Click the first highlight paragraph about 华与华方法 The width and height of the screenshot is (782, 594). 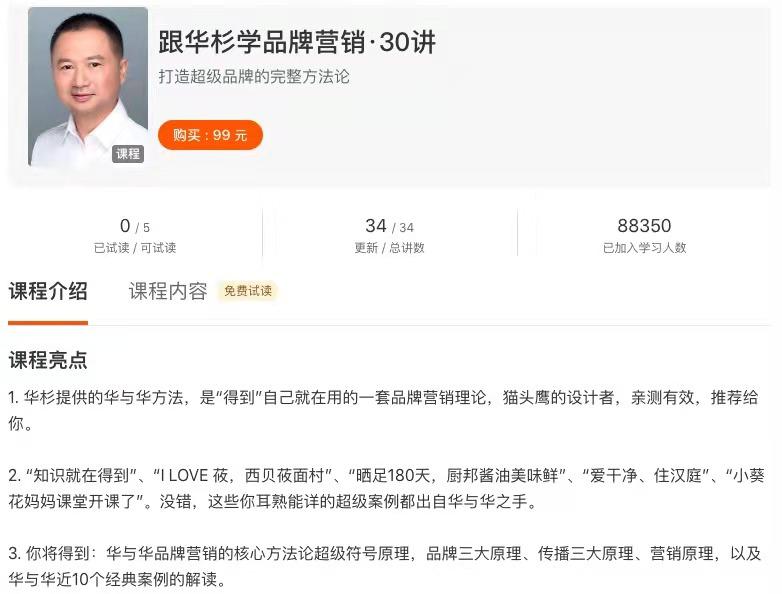[x=383, y=410]
